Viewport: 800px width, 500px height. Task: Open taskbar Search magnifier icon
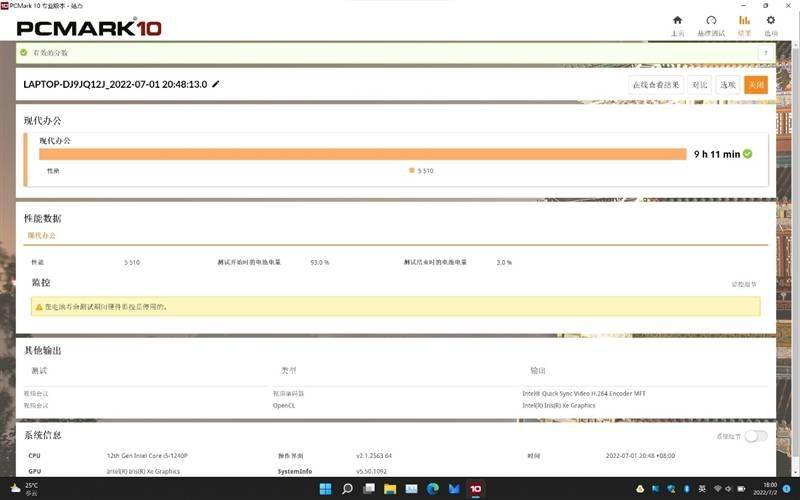click(347, 489)
